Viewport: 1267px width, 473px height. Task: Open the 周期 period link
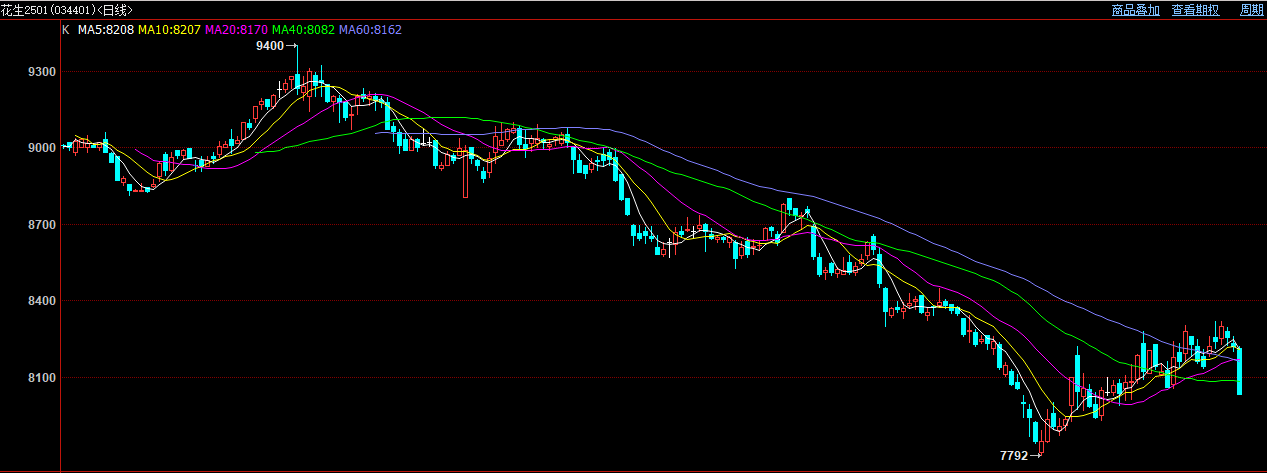[1252, 10]
